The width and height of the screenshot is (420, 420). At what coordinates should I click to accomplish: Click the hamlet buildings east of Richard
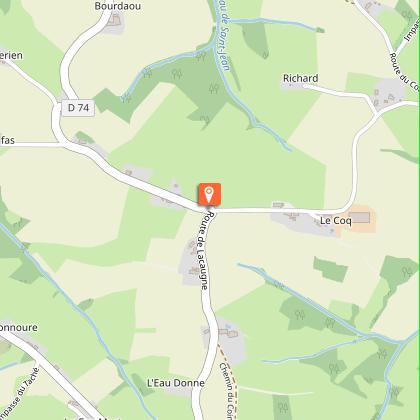click(389, 94)
